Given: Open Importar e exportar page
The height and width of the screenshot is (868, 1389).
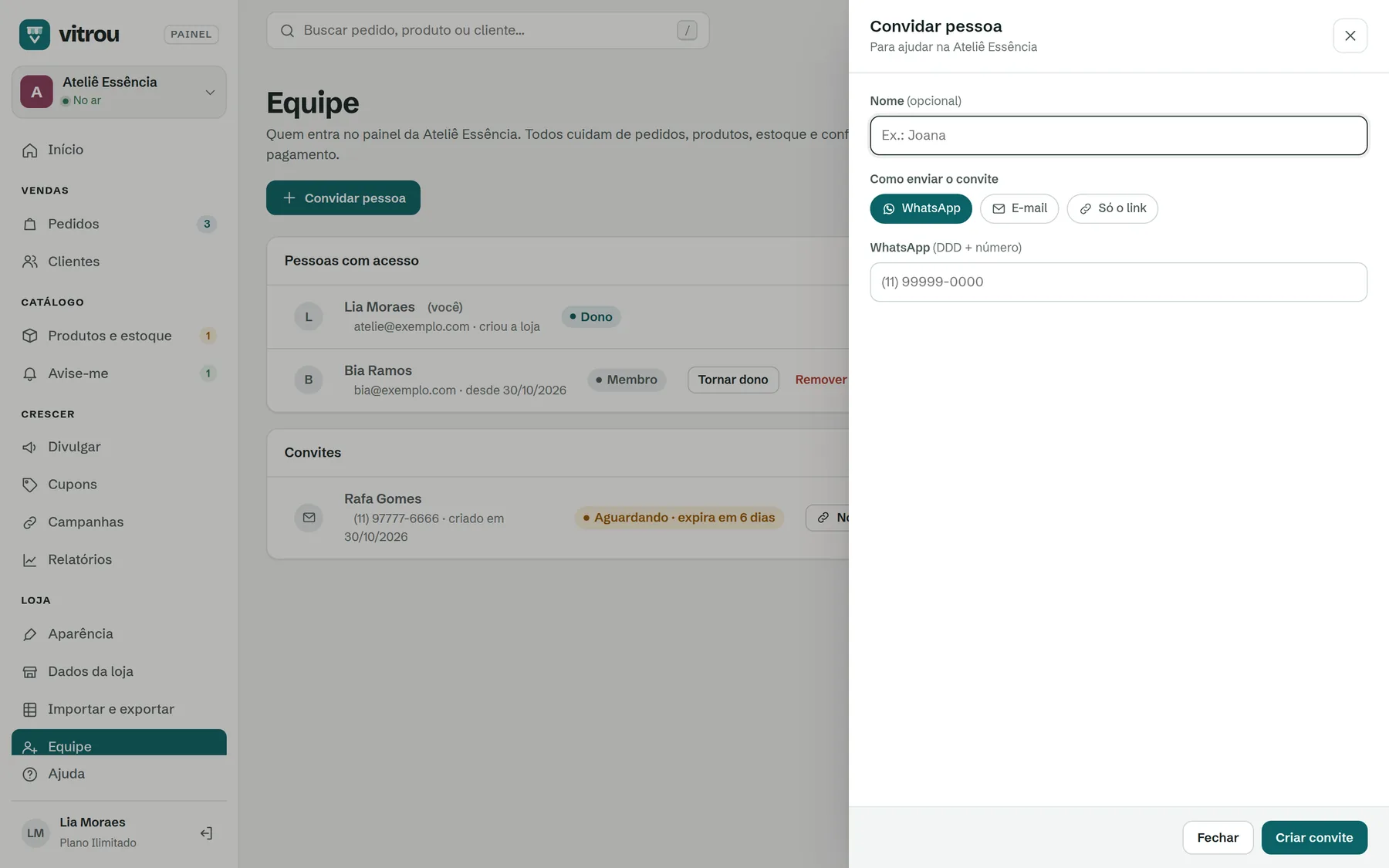Looking at the screenshot, I should [x=119, y=709].
